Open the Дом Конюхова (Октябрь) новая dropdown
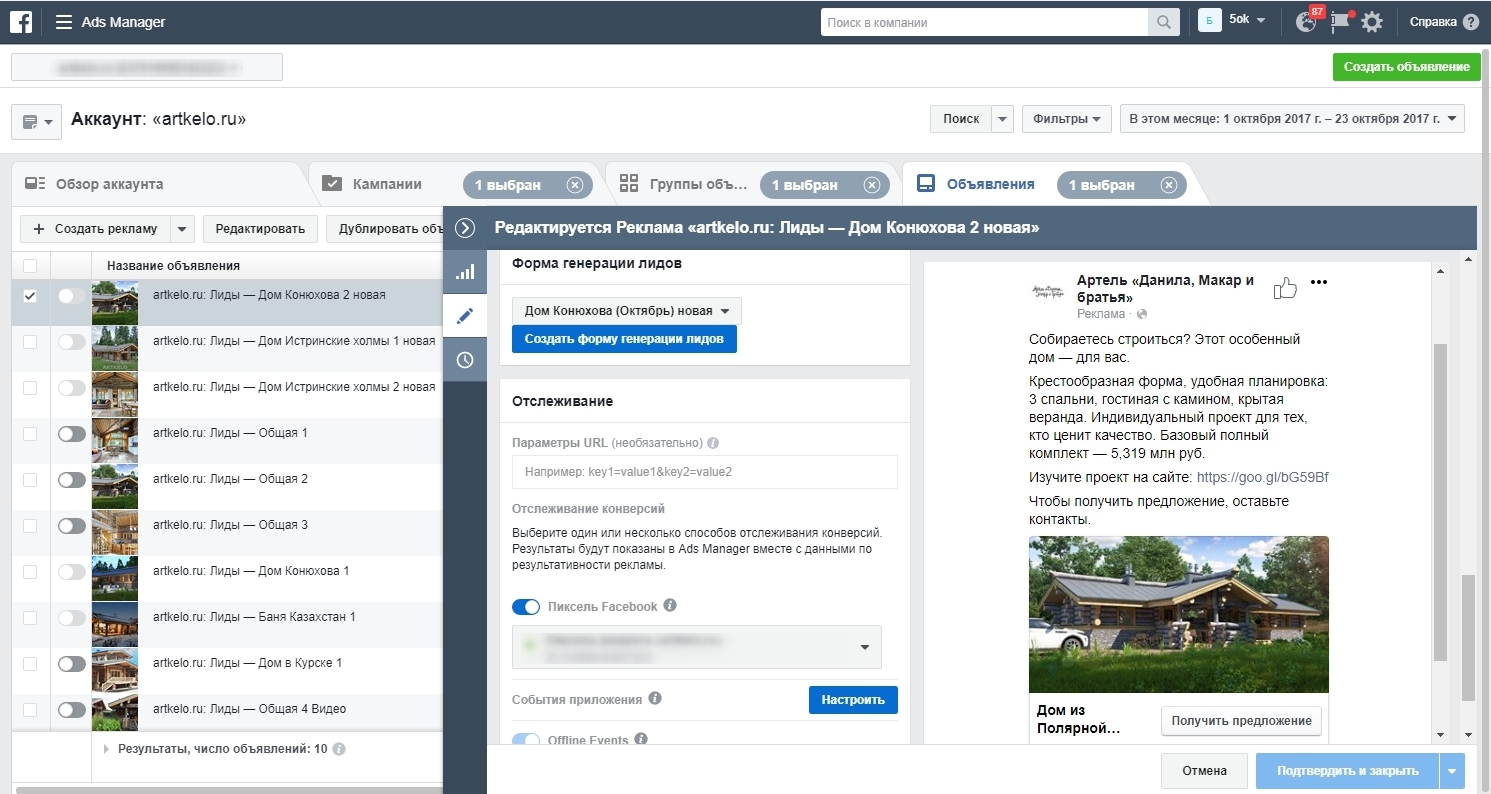 (627, 311)
